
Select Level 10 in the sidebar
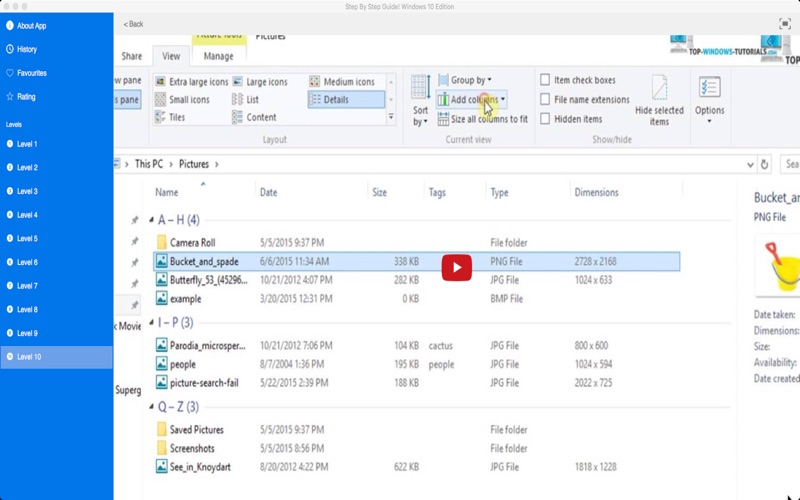[x=56, y=357]
